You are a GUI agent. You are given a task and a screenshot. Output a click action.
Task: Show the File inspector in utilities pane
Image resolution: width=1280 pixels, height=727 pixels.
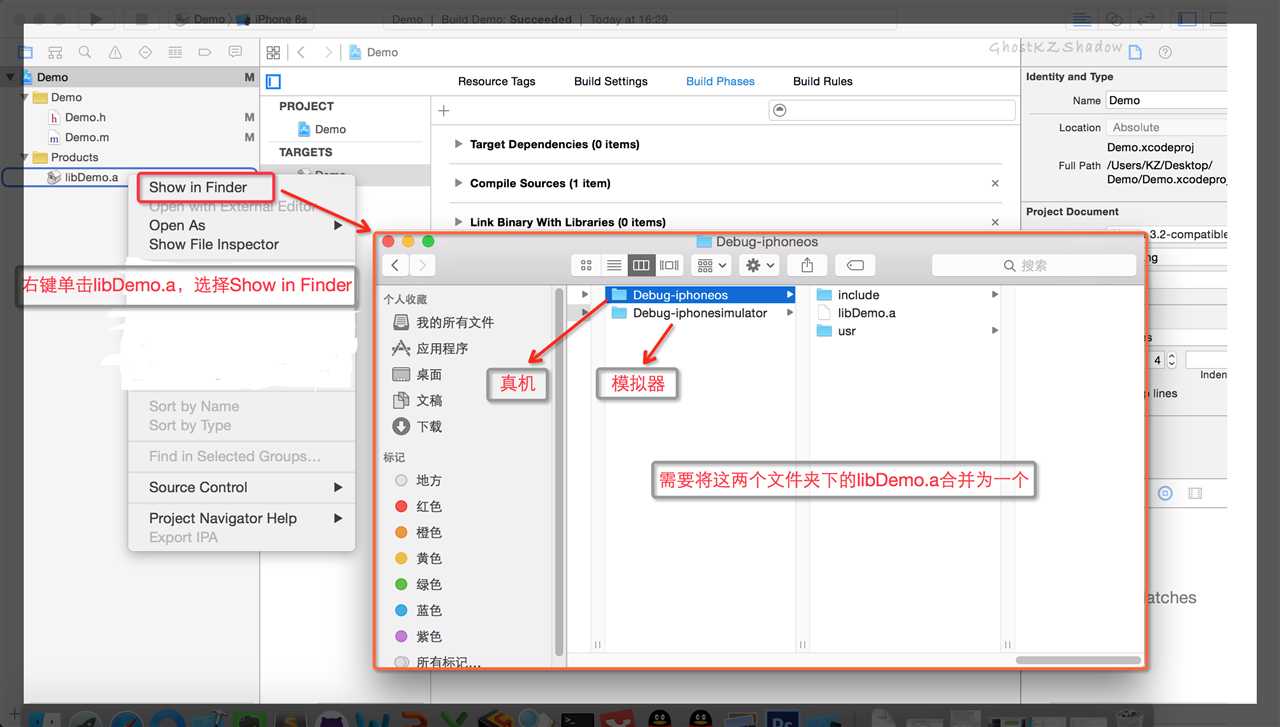(1134, 52)
